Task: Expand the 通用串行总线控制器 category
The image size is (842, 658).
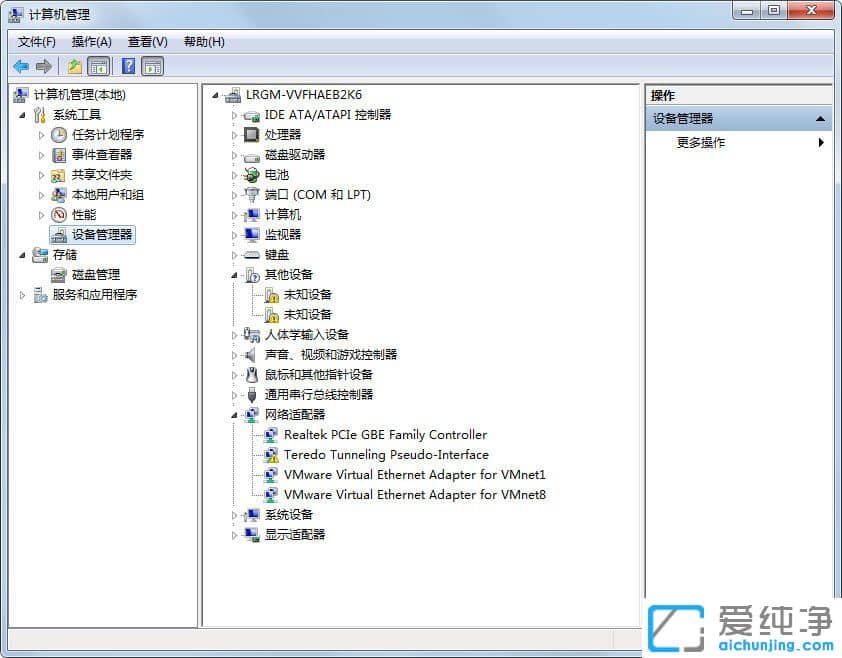Action: click(235, 394)
